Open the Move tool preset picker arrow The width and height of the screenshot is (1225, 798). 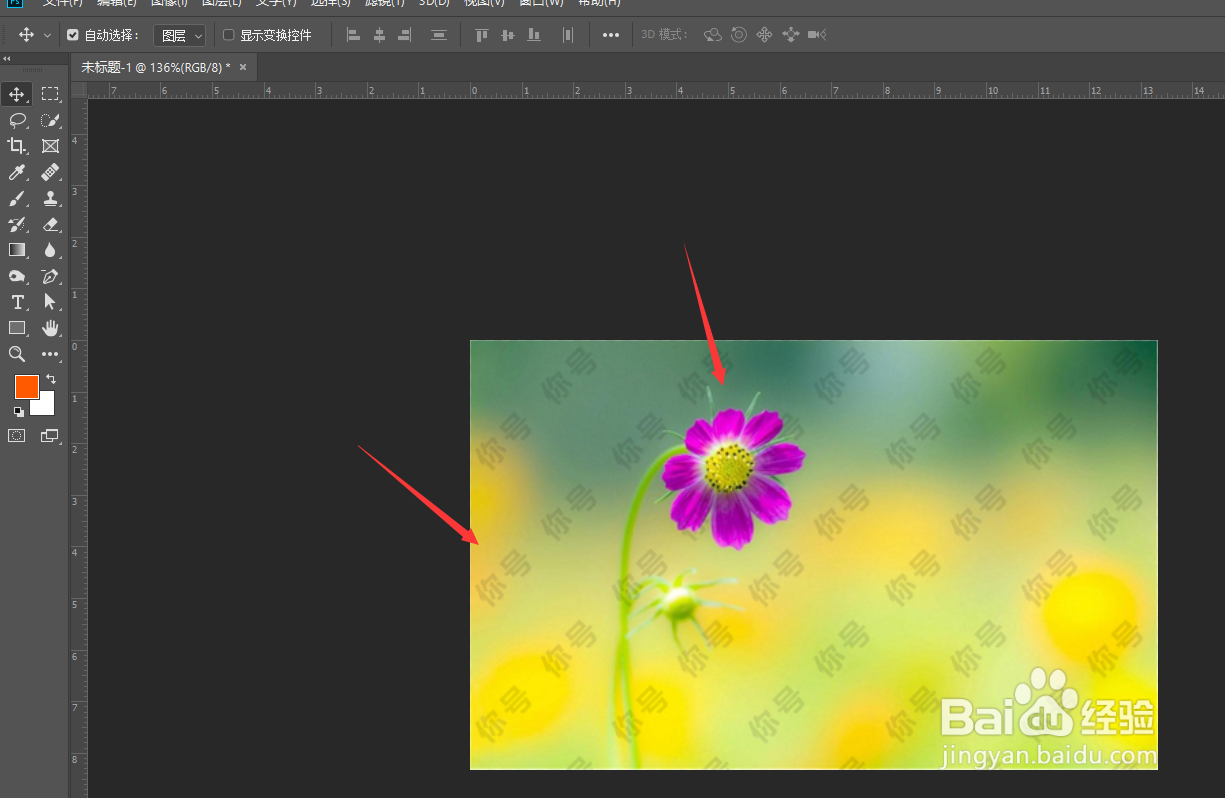point(47,35)
